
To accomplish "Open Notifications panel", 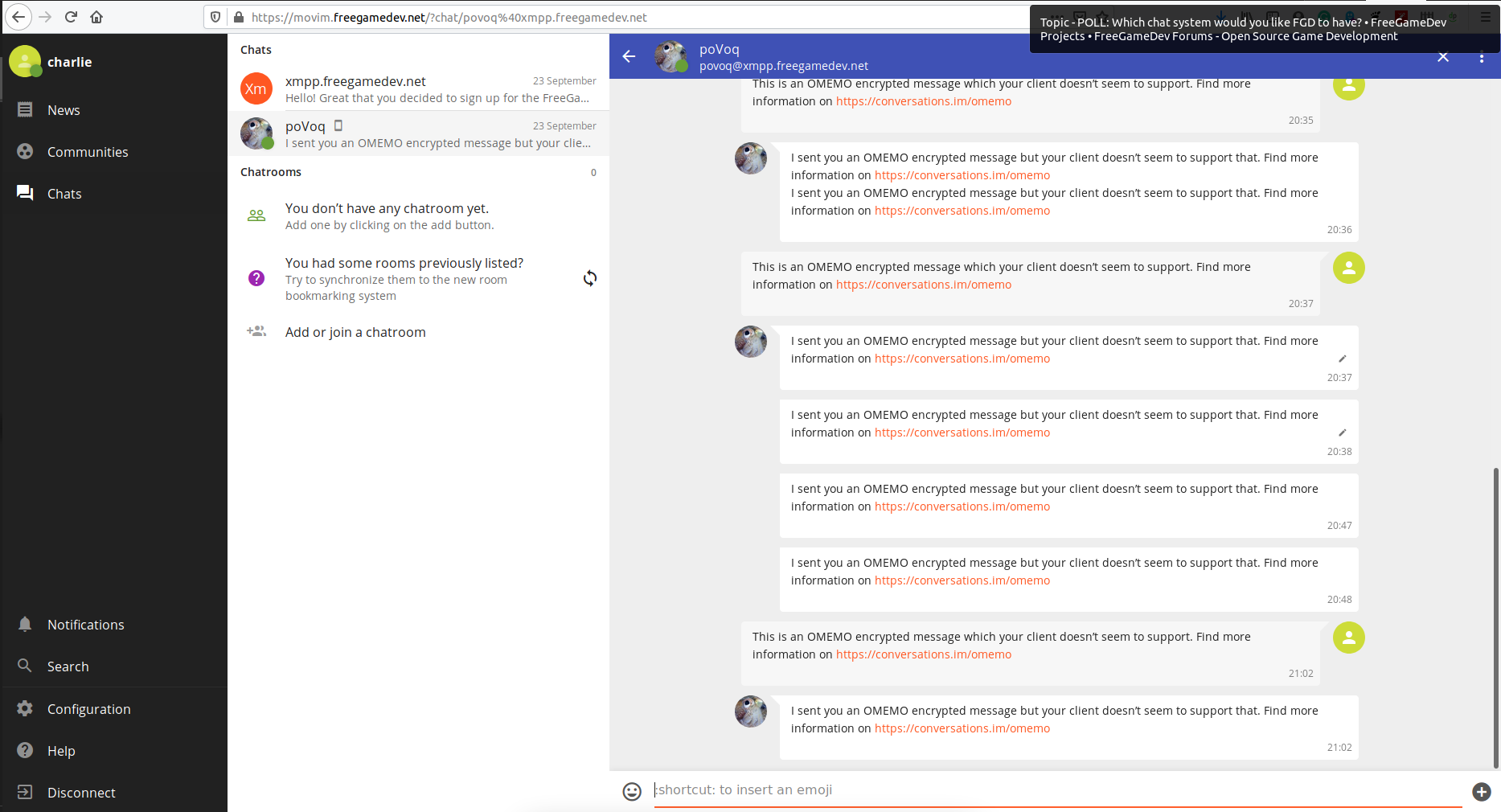I will 85,625.
